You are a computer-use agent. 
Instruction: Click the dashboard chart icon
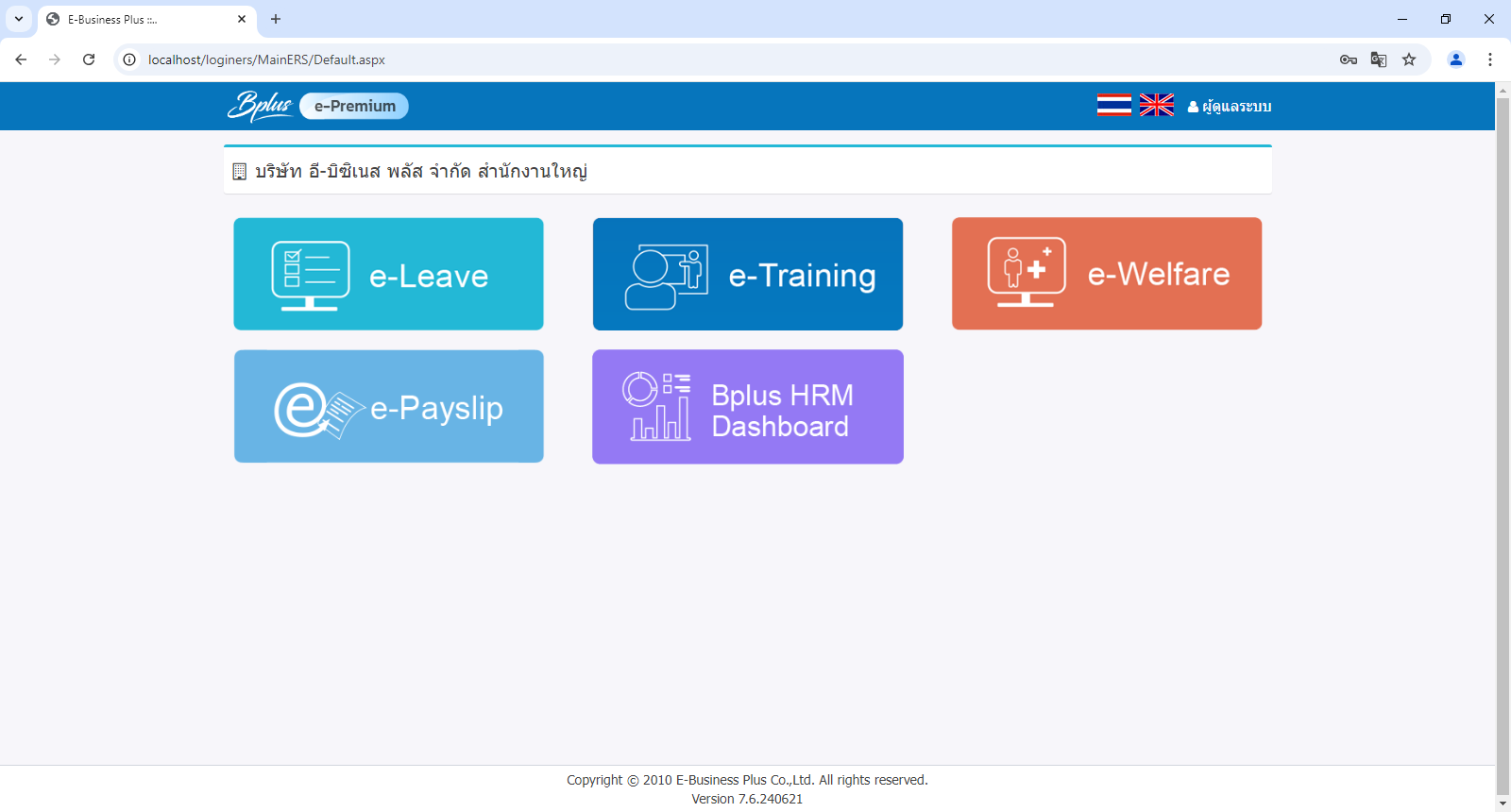tap(656, 406)
